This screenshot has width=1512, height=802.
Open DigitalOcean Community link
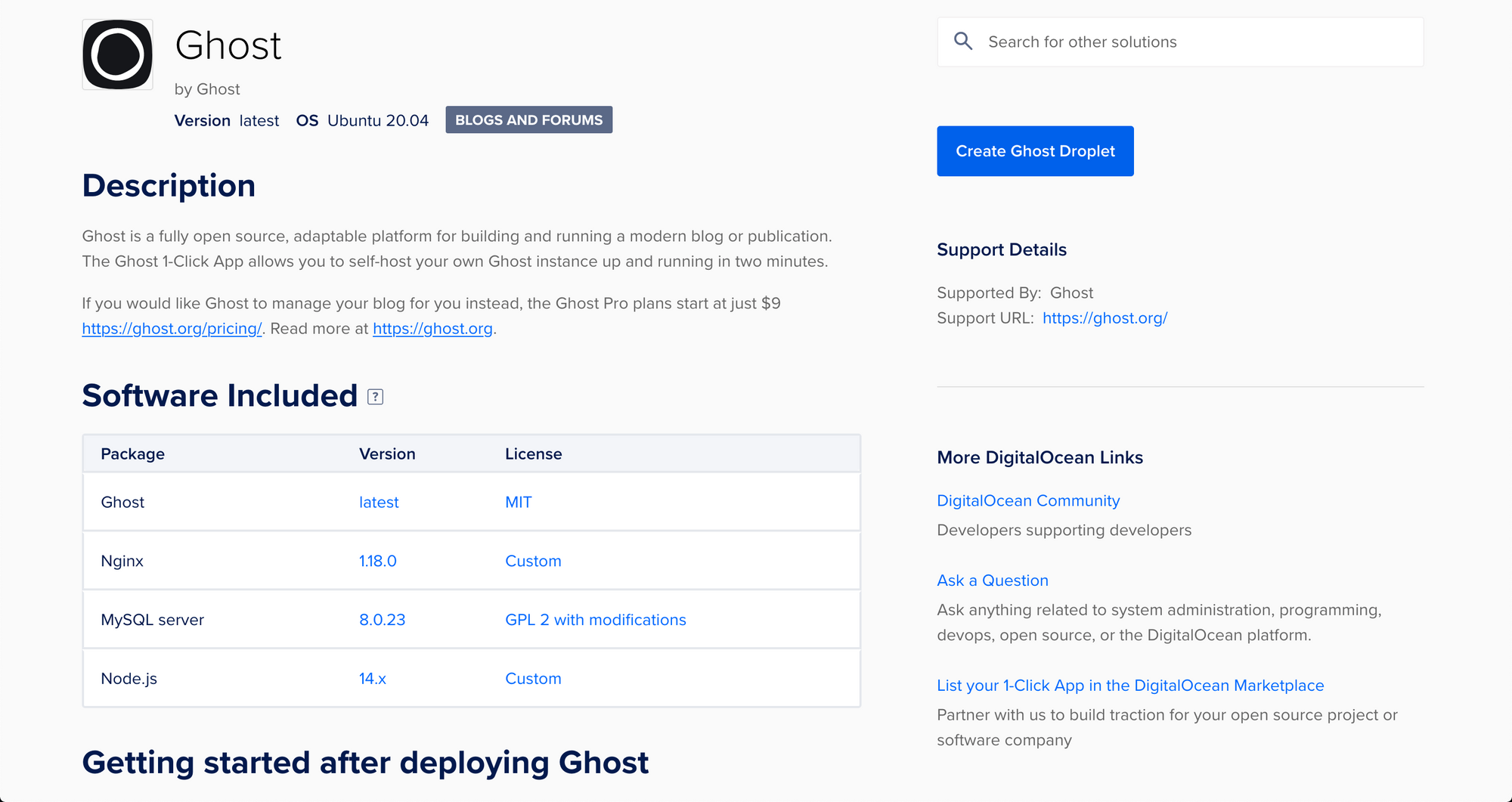pos(1028,500)
